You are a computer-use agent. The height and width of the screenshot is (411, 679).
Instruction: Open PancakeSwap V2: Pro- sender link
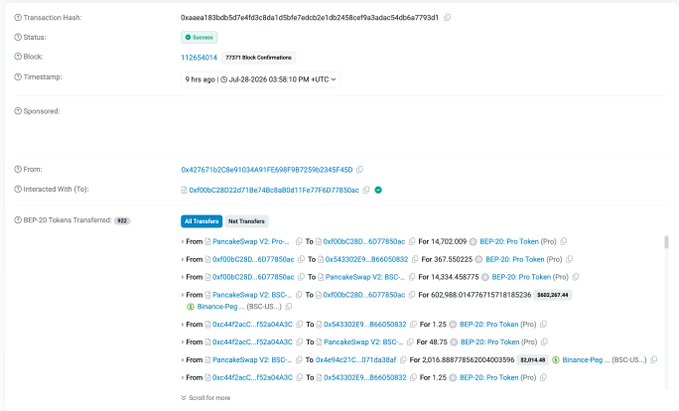tap(251, 242)
